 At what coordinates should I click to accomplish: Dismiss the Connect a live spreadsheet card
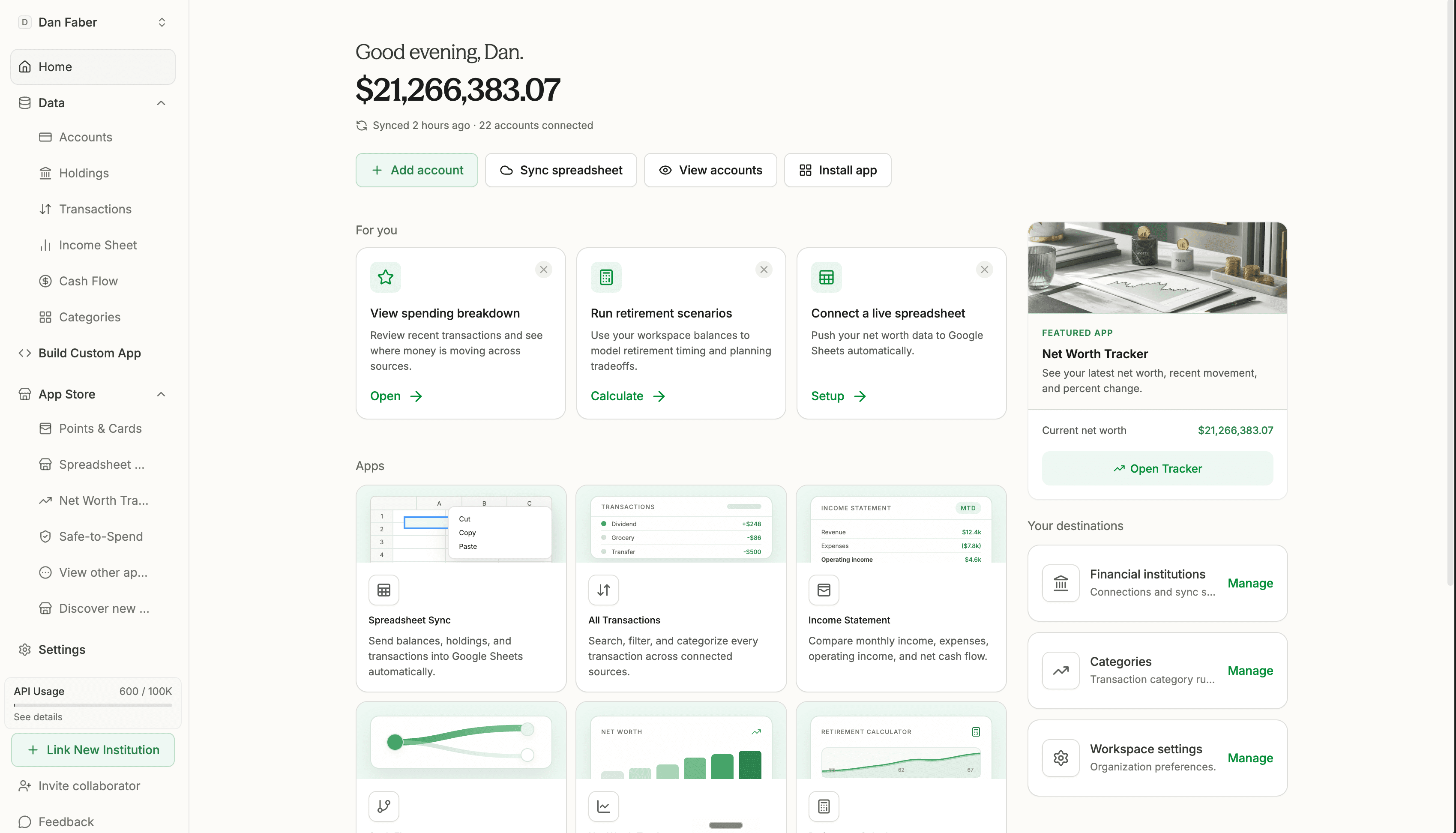click(x=984, y=270)
